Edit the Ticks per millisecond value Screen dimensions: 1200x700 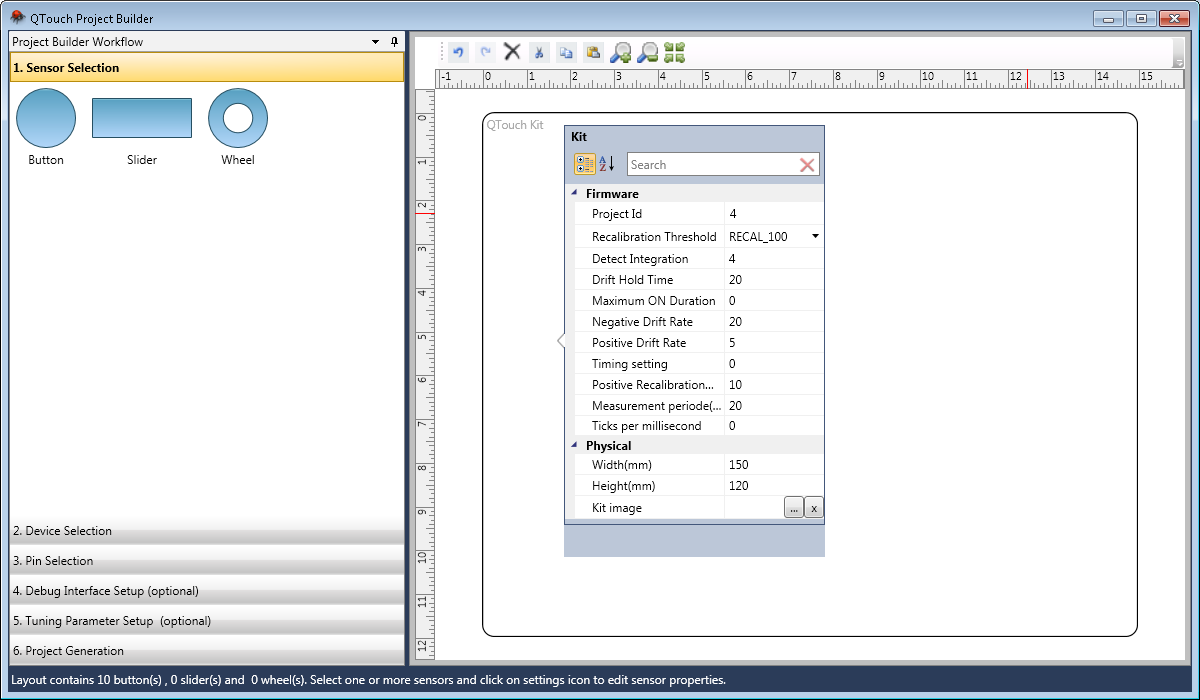click(x=774, y=426)
